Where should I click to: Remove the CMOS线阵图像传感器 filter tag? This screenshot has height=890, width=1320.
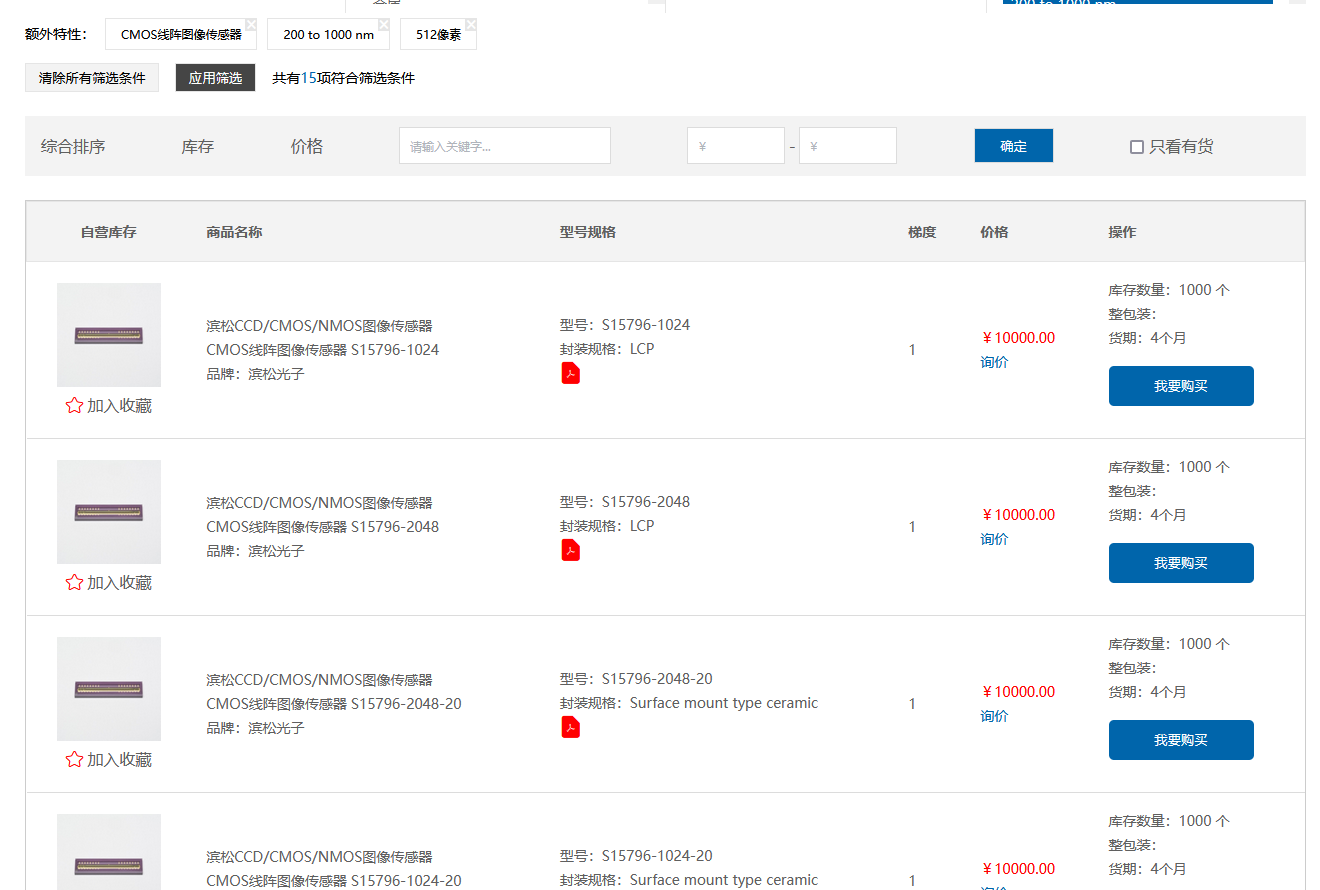pos(251,24)
